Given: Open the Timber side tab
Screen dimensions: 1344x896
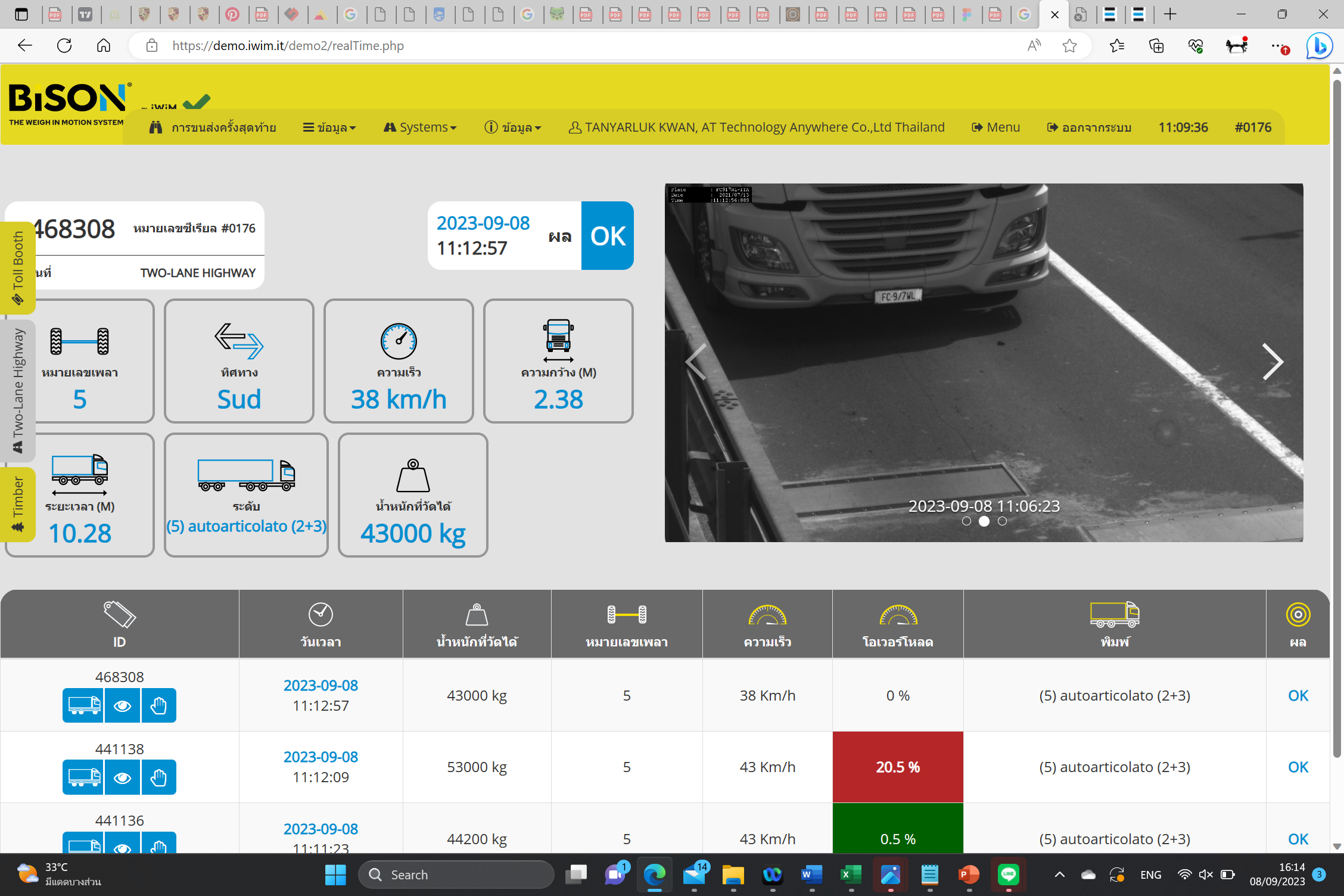Looking at the screenshot, I should [x=18, y=504].
